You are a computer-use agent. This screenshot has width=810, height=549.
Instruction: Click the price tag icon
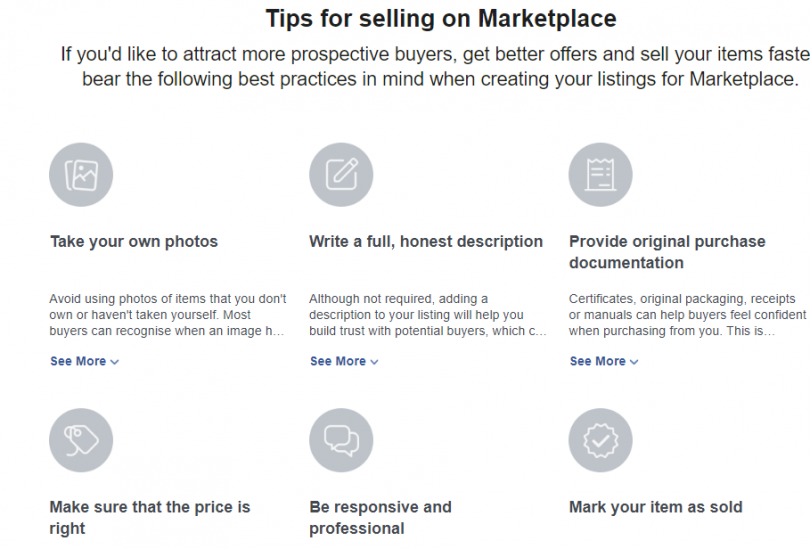(81, 441)
